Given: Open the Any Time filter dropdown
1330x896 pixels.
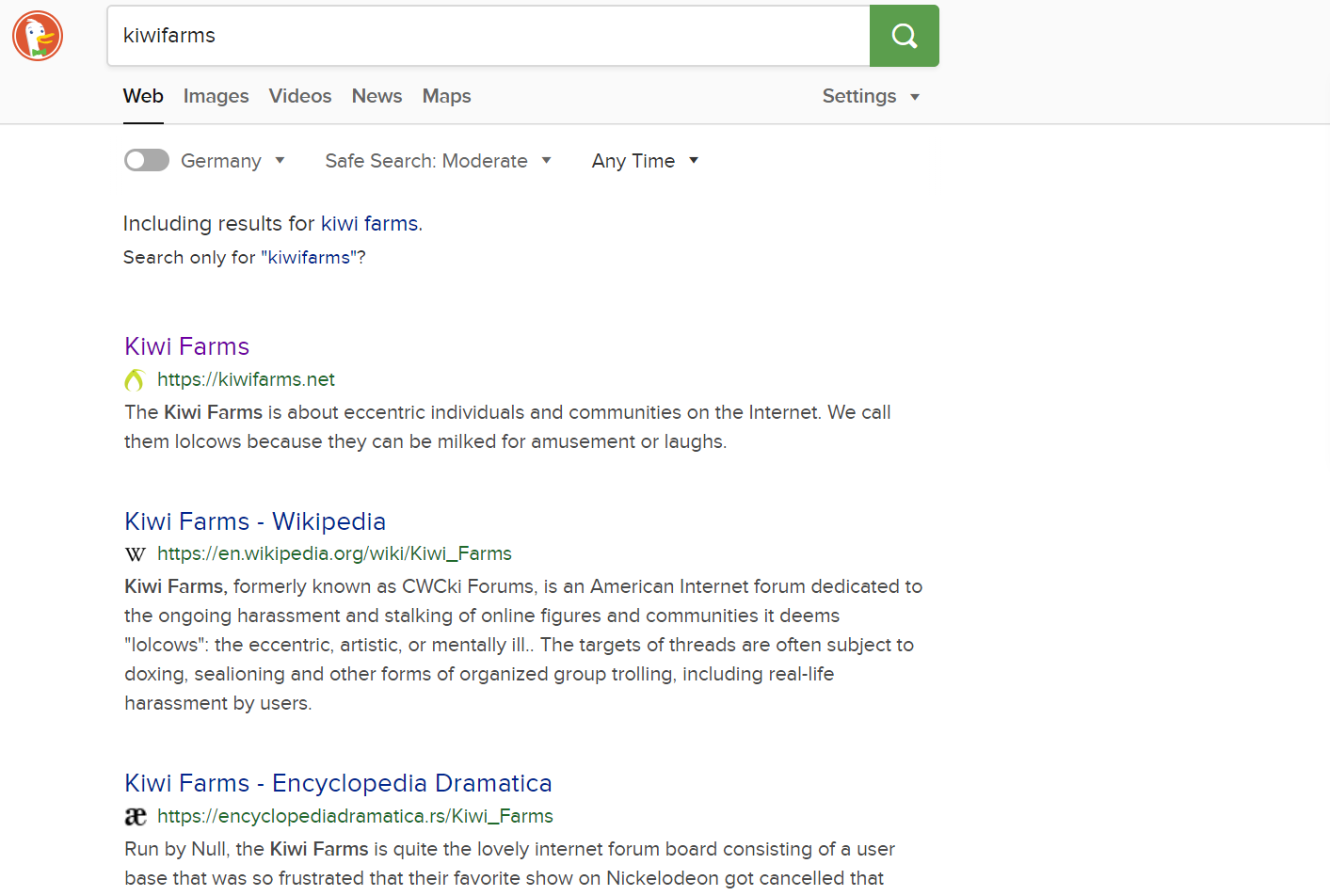Looking at the screenshot, I should click(645, 161).
